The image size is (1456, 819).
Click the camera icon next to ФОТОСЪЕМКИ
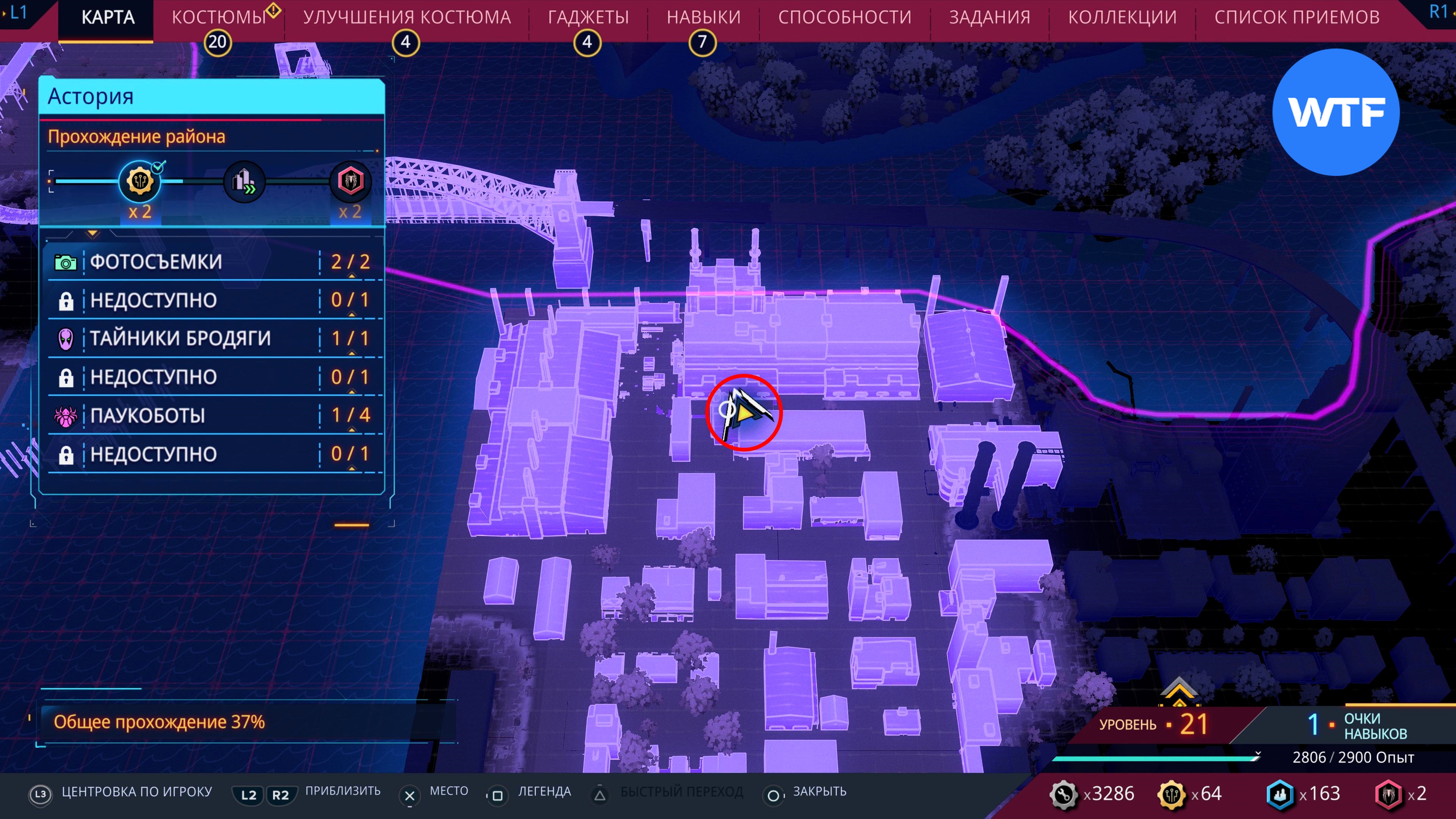(x=66, y=262)
